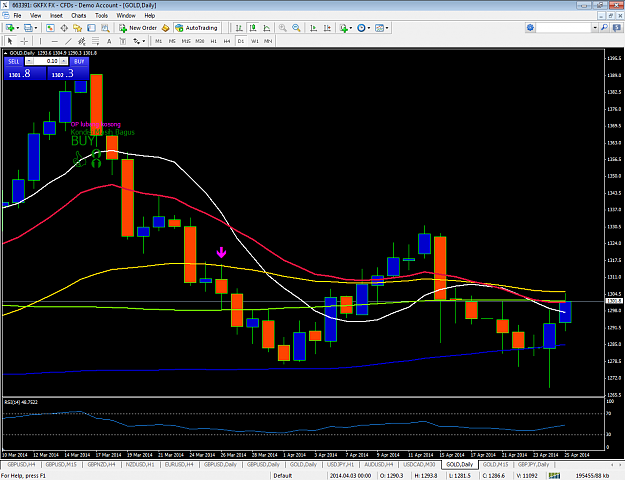Expand the New Chart dropdown arrow
The image size is (625, 480).
click(18, 28)
